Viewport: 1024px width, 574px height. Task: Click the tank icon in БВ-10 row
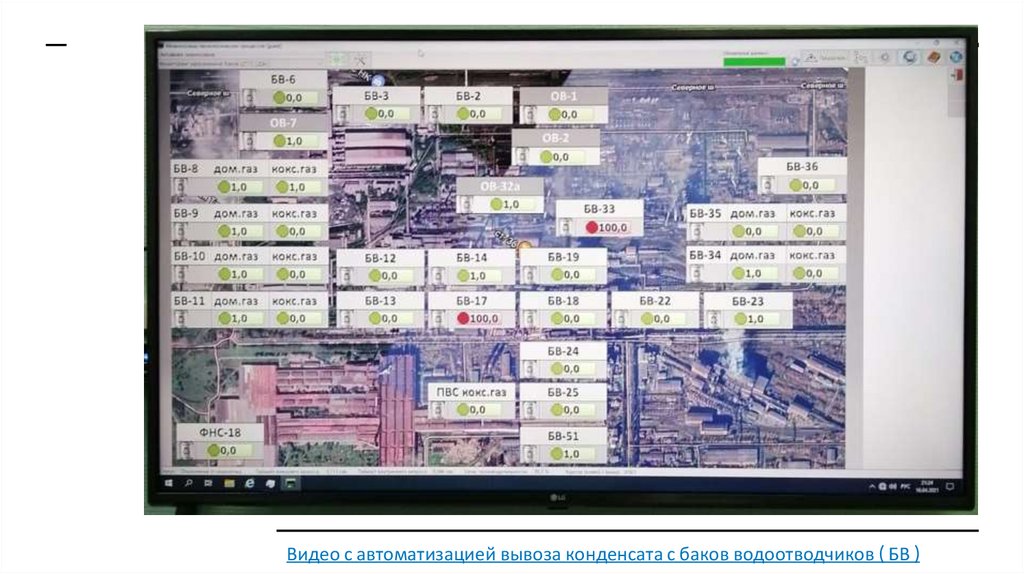tap(181, 274)
